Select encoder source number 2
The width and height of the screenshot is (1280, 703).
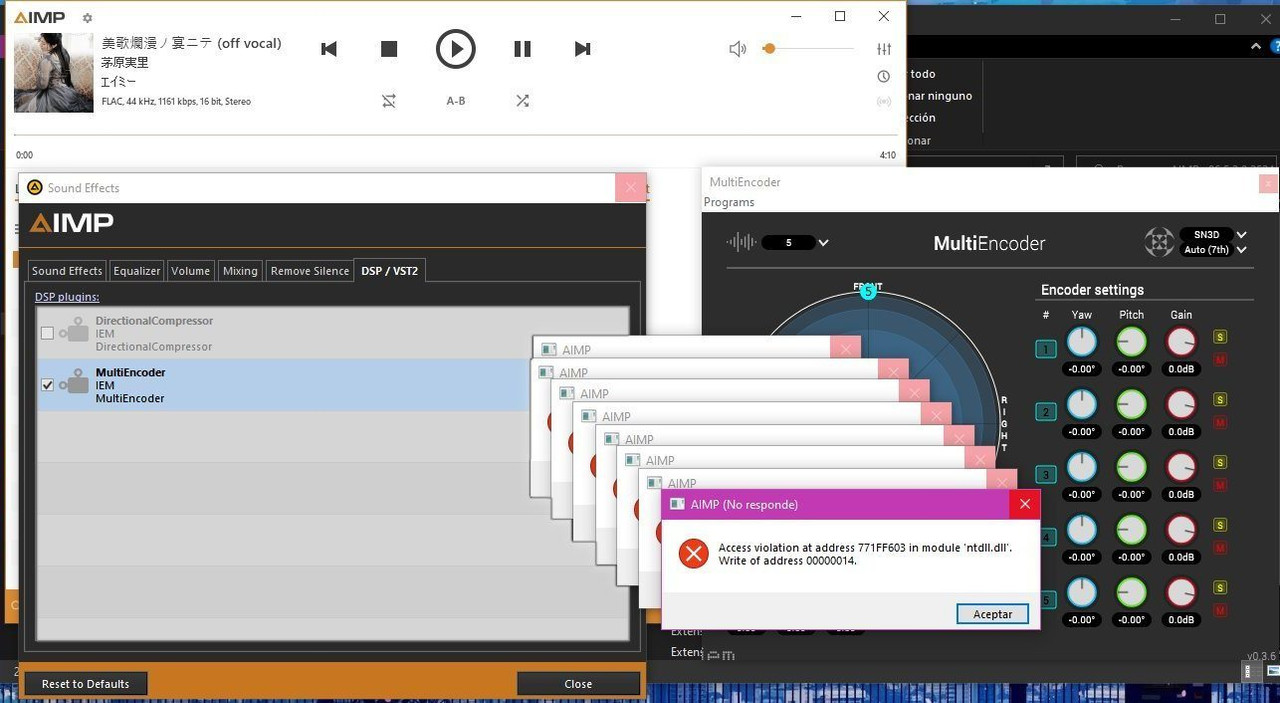(x=1046, y=412)
